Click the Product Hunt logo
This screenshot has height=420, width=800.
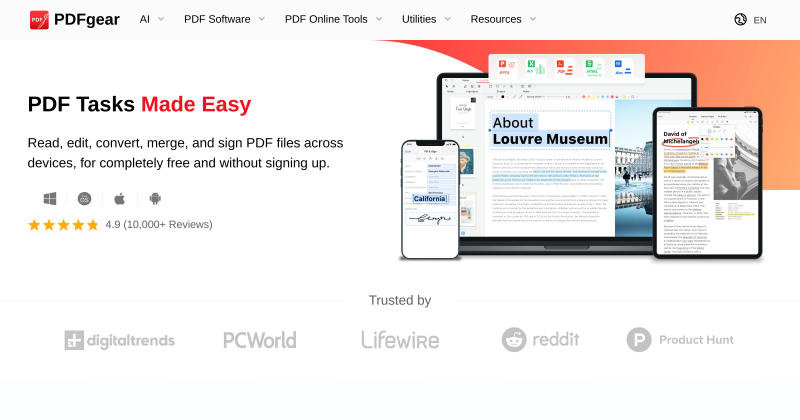680,340
